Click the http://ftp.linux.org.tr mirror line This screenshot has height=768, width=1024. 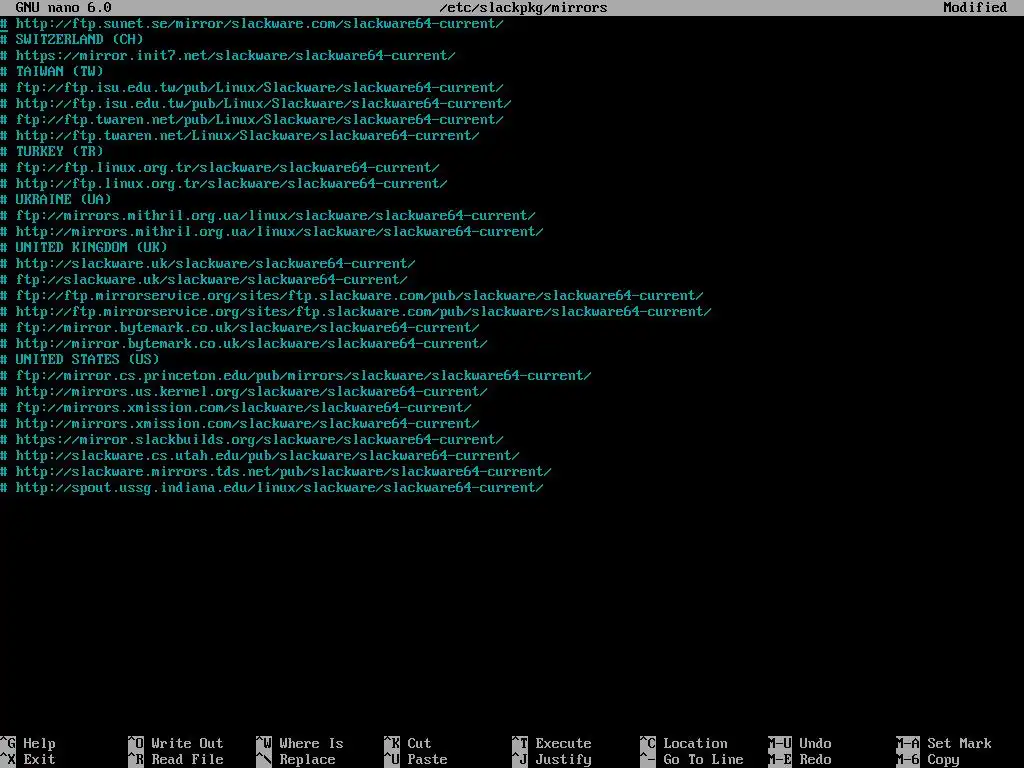(224, 184)
